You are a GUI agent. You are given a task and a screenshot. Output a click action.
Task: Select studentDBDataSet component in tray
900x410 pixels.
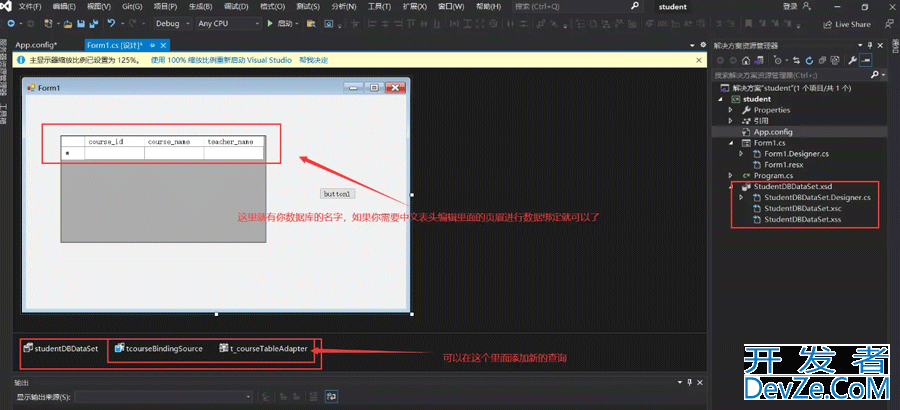(60, 348)
